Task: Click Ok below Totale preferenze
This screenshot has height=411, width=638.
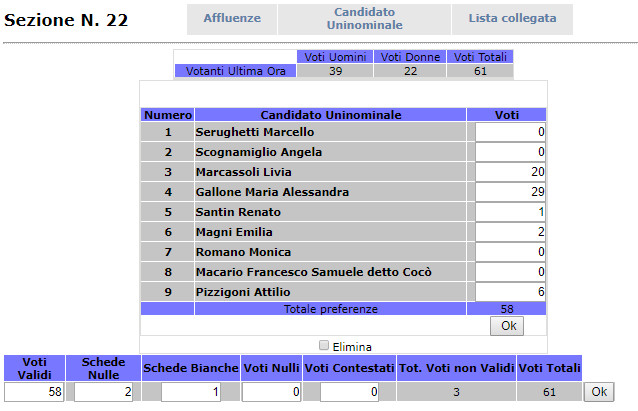Action: coord(508,326)
